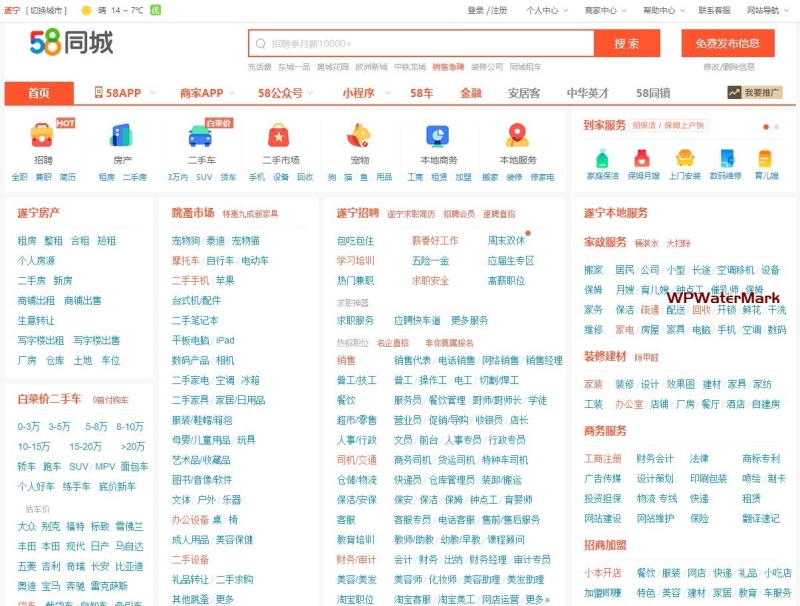Click the 上门安装 furniture installation icon
The image size is (800, 606).
tap(684, 158)
